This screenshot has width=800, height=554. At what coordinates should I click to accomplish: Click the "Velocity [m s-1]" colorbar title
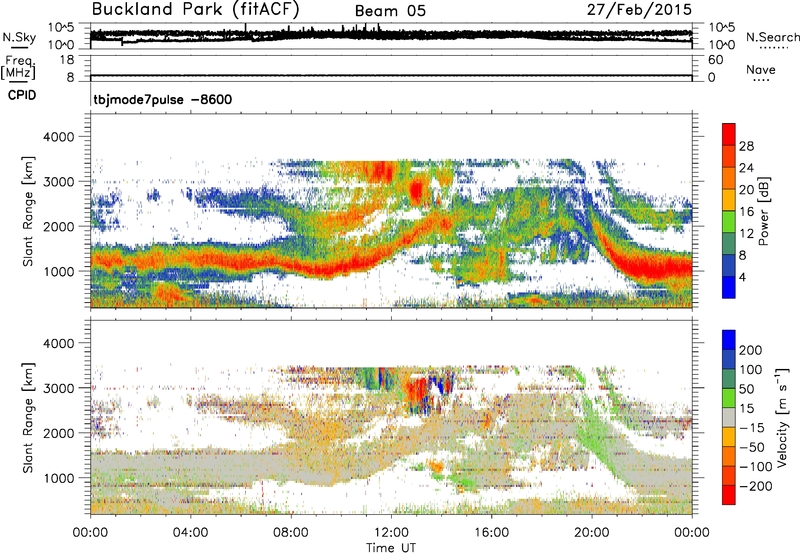(x=782, y=417)
